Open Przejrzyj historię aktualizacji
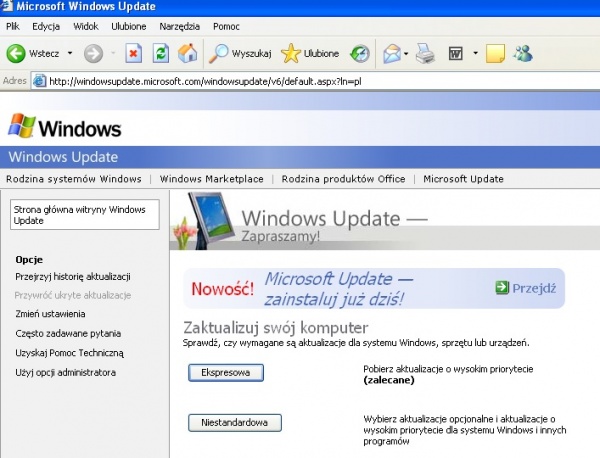Viewport: 600px width, 458px height. (x=73, y=277)
